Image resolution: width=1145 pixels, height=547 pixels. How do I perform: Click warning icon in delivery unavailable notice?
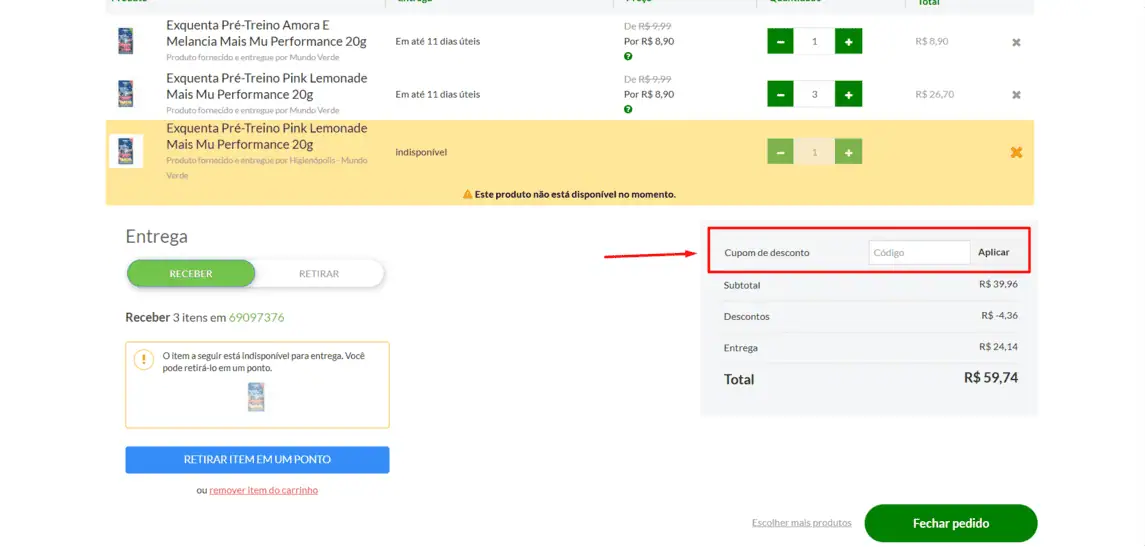click(x=144, y=359)
